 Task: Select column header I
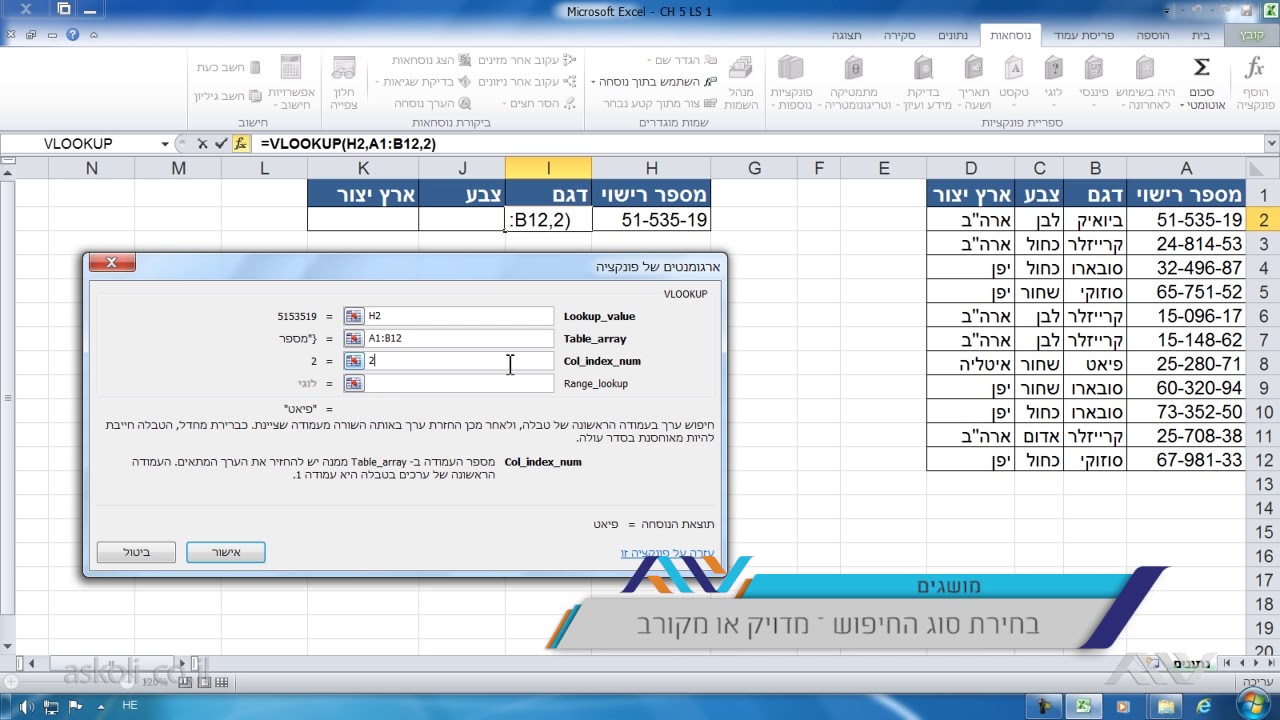click(548, 169)
